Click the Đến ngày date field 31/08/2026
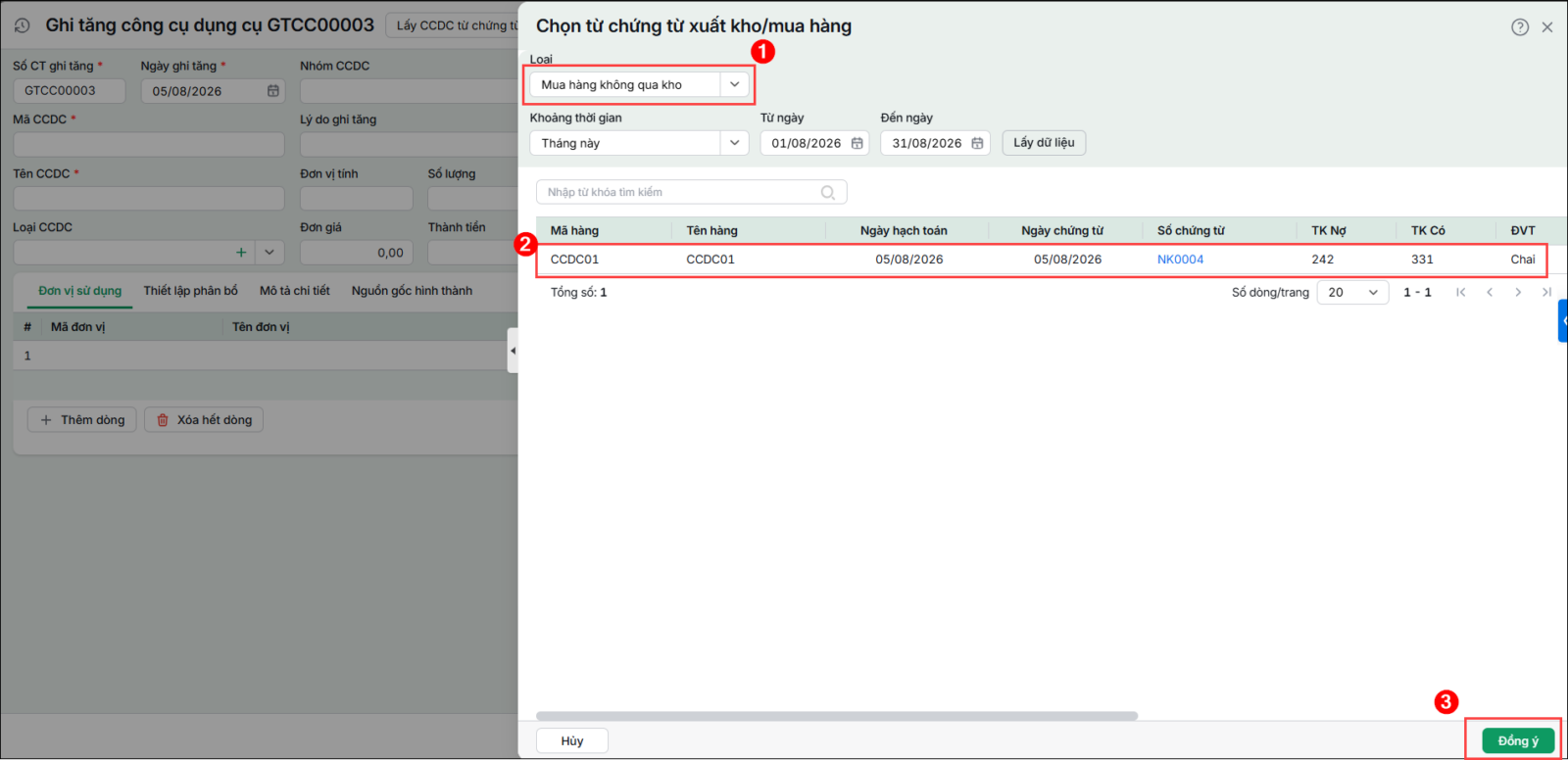Image resolution: width=1568 pixels, height=760 pixels. point(935,143)
